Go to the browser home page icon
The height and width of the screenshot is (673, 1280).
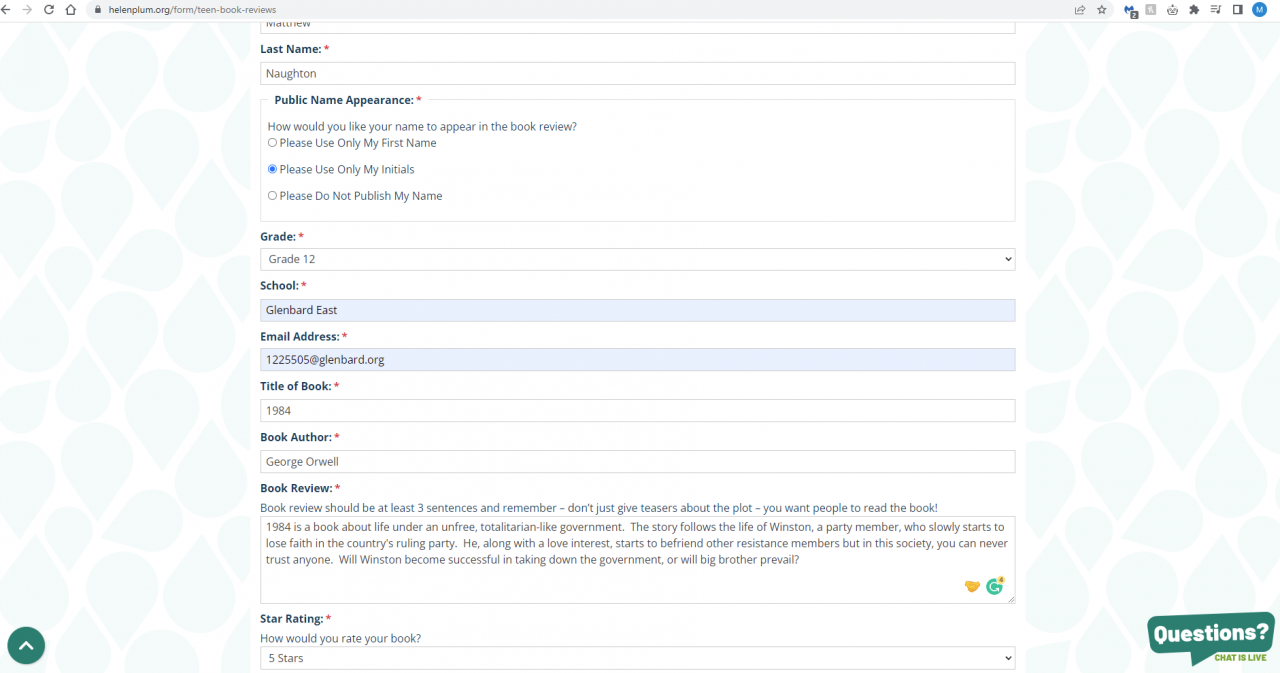point(70,9)
